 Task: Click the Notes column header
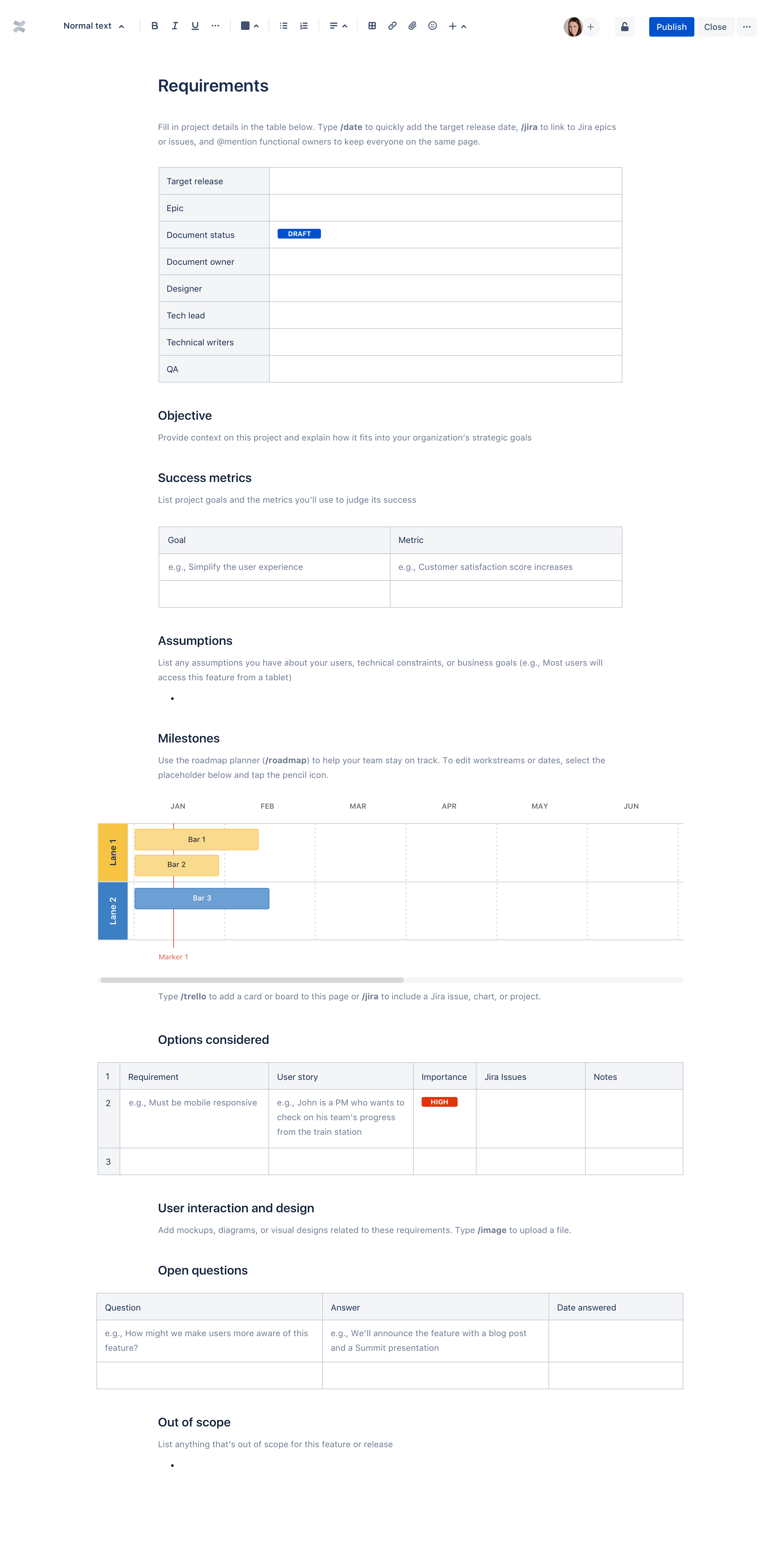point(634,1077)
